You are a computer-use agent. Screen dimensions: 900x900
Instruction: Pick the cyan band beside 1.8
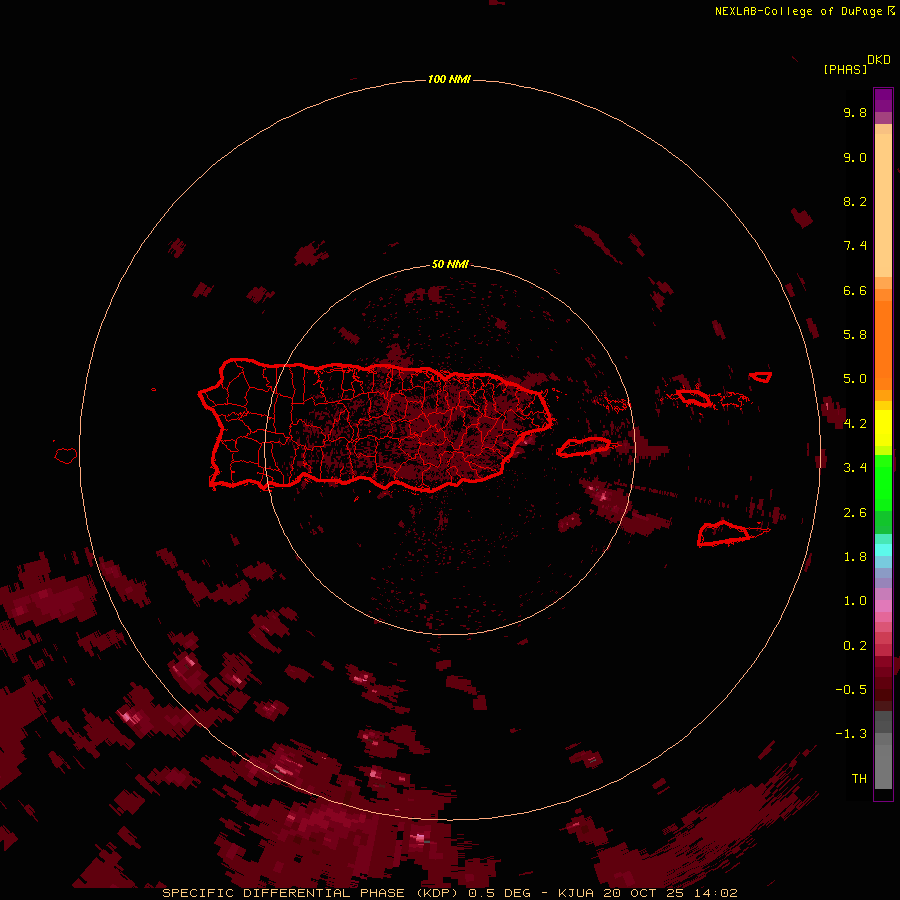pyautogui.click(x=883, y=550)
